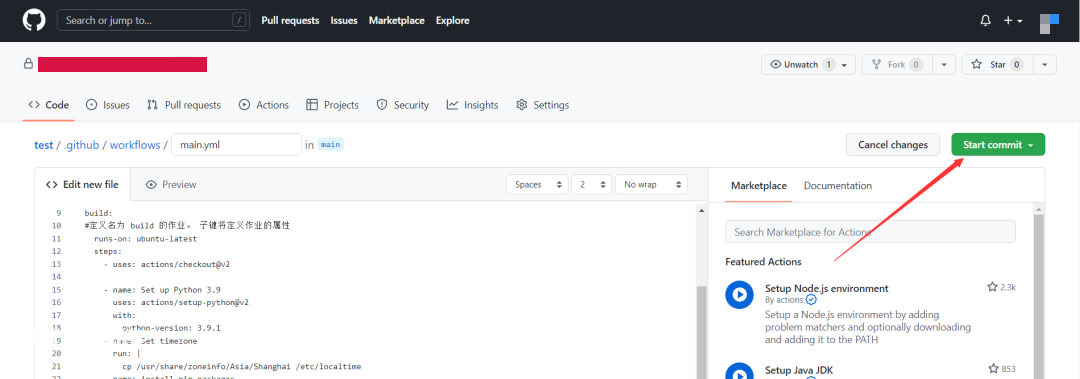Image resolution: width=1080 pixels, height=379 pixels.
Task: Select the Edit new file tab
Action: tap(82, 185)
